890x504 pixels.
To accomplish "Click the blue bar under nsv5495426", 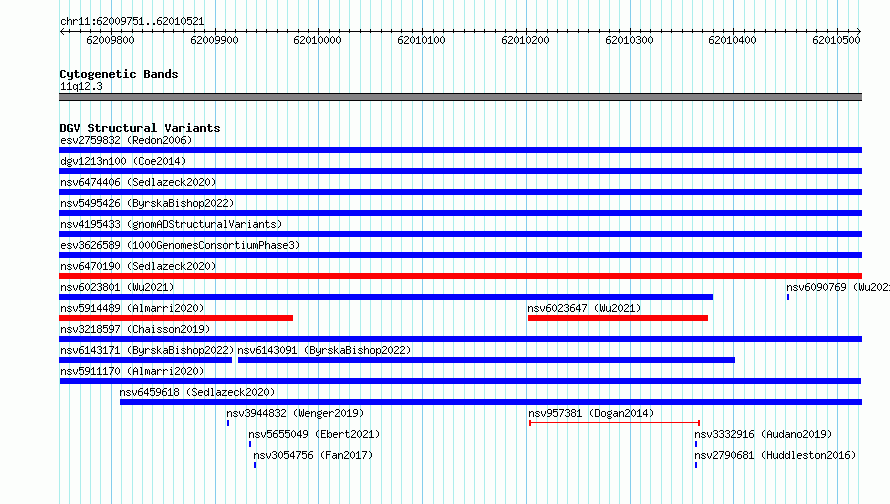I will pos(460,213).
